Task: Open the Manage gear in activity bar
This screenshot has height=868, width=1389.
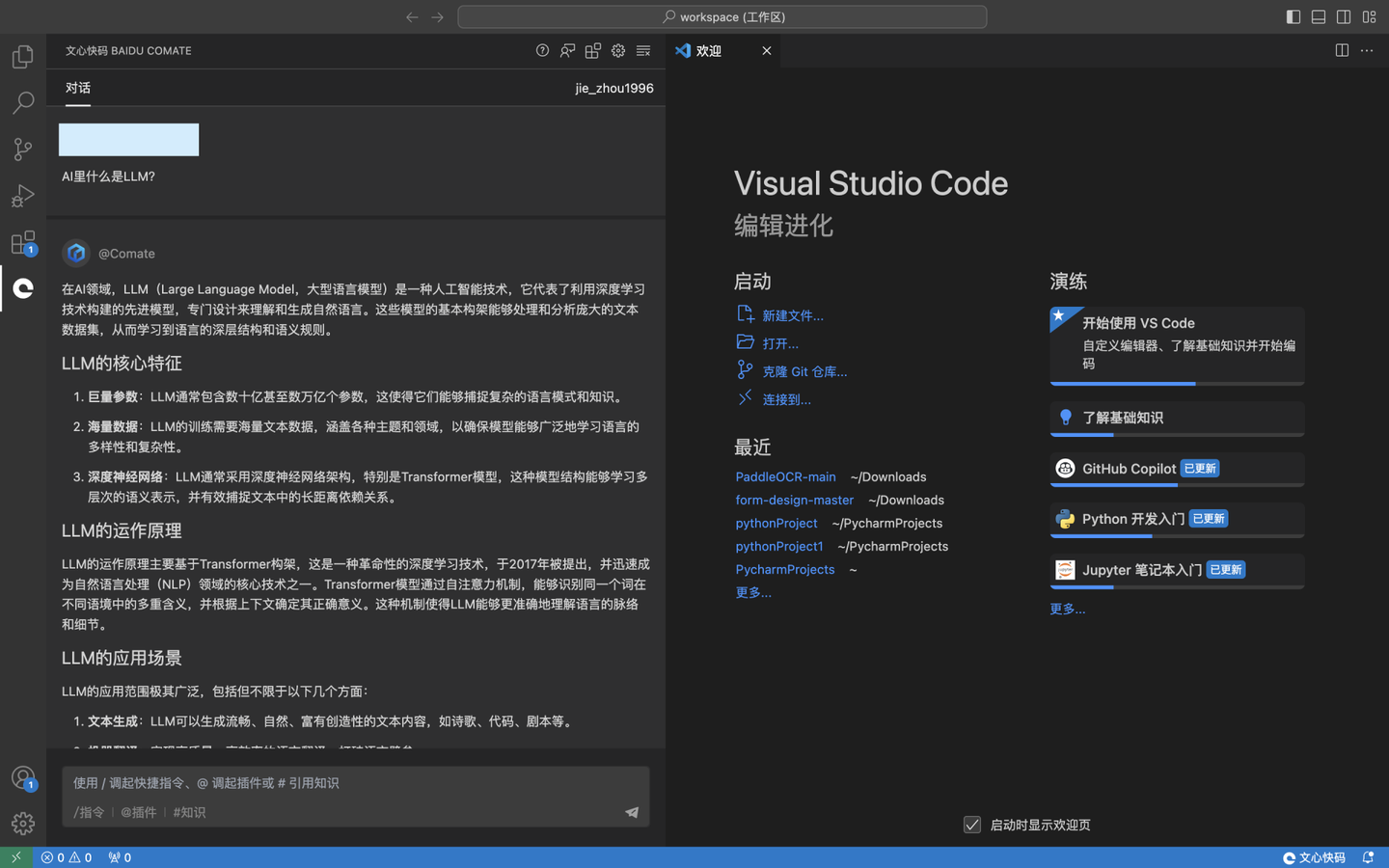Action: pyautogui.click(x=23, y=823)
